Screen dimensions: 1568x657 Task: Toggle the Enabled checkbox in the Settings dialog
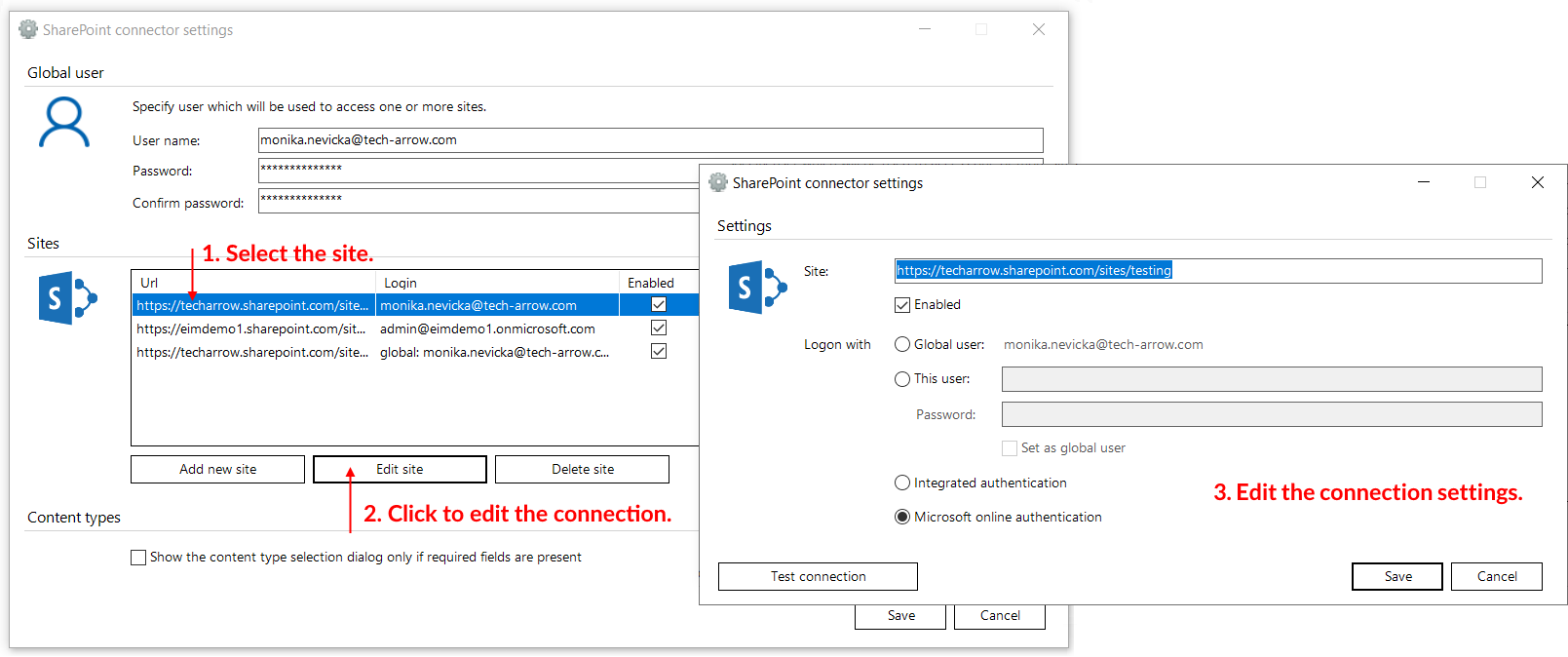point(902,305)
